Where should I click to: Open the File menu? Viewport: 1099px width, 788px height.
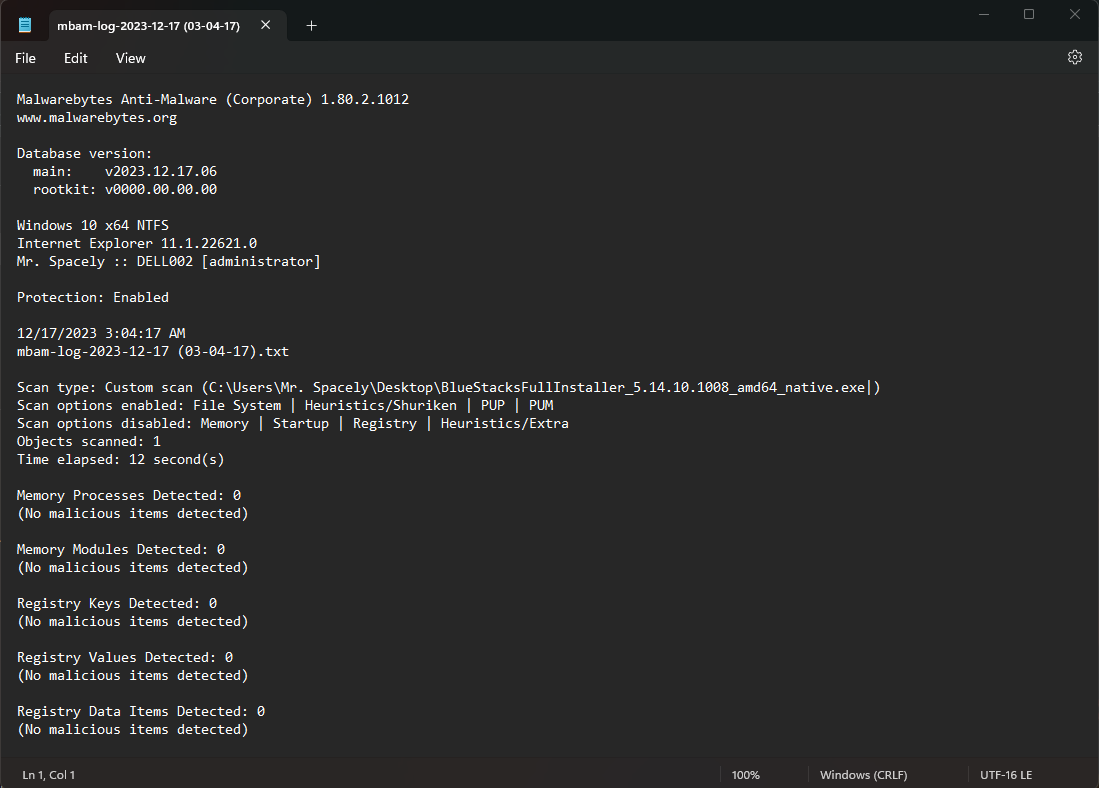(25, 58)
